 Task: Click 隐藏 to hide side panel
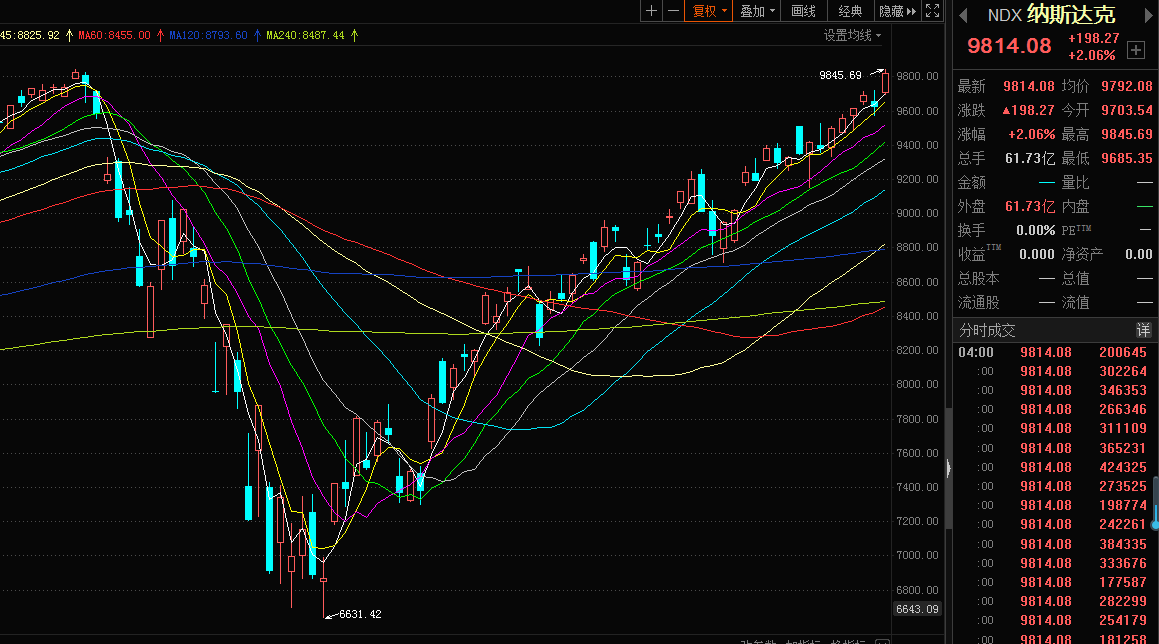pos(896,11)
